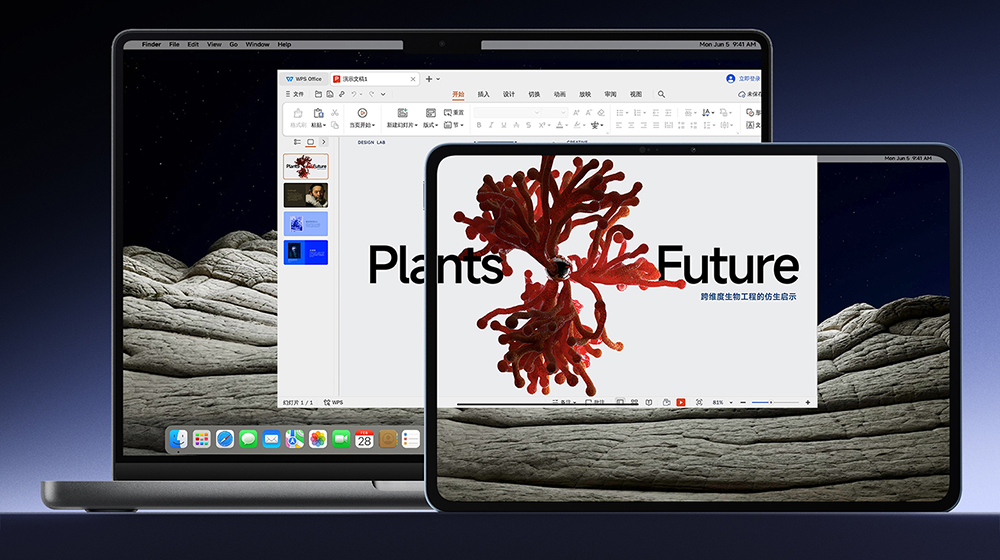
Task: Click the paste clipboard icon in WPS ribbon
Action: 318,113
